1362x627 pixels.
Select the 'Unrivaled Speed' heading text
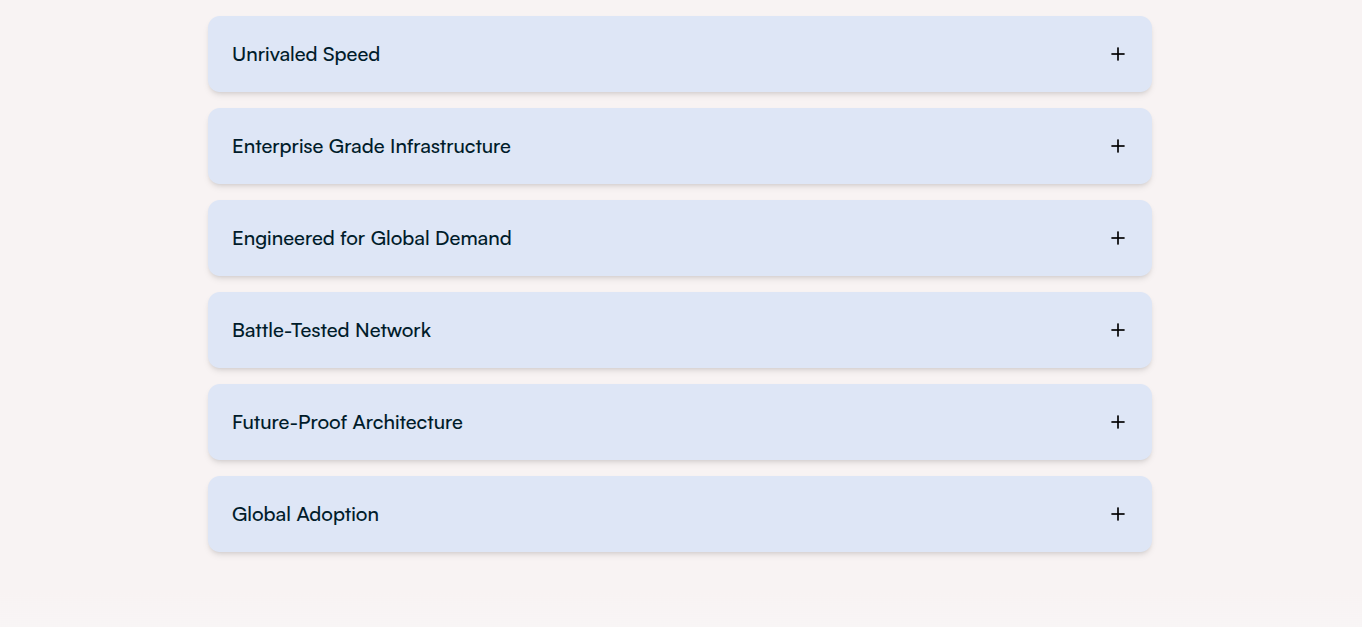point(306,54)
